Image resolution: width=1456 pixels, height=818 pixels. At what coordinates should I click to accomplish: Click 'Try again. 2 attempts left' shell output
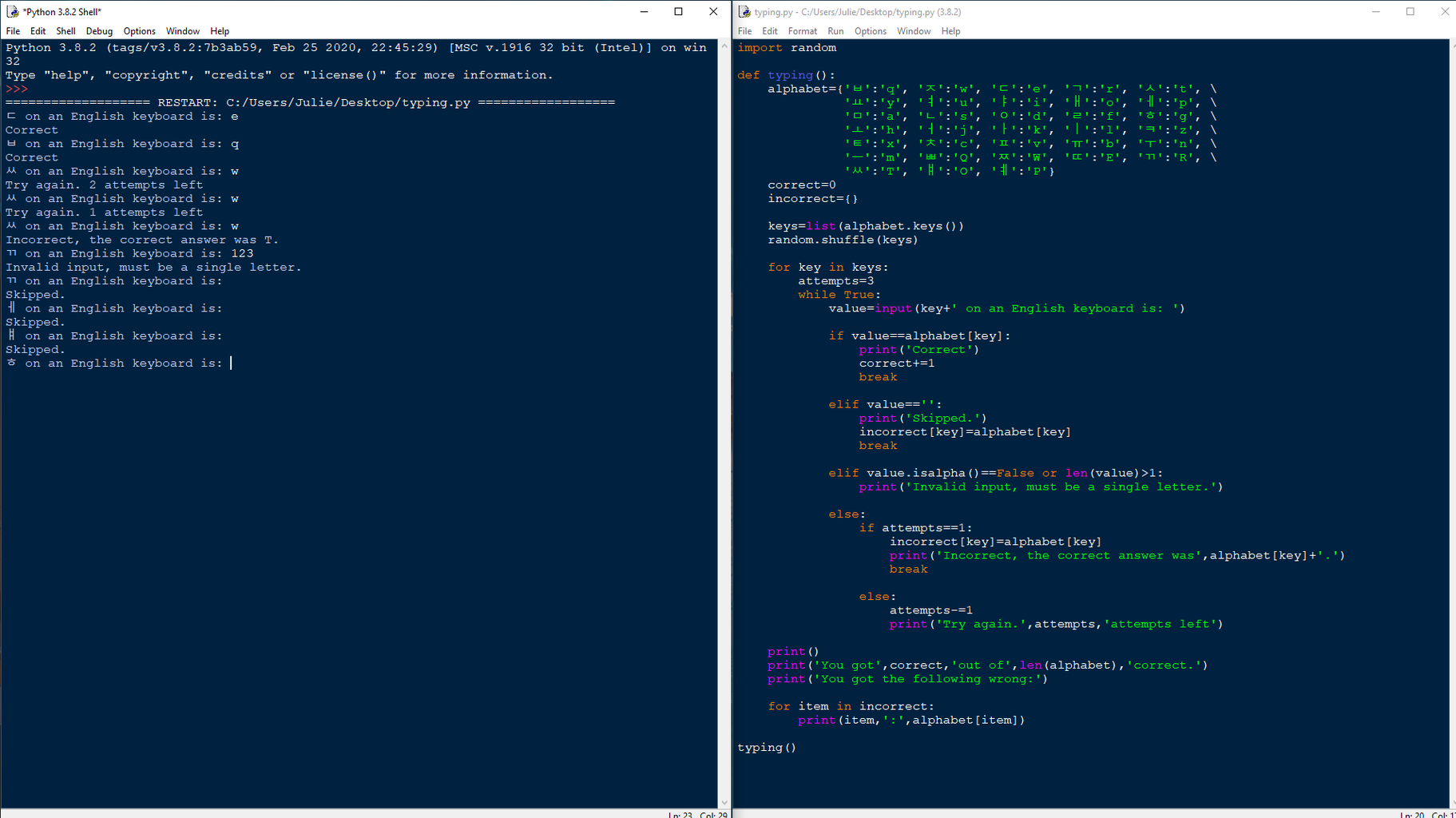(x=105, y=185)
